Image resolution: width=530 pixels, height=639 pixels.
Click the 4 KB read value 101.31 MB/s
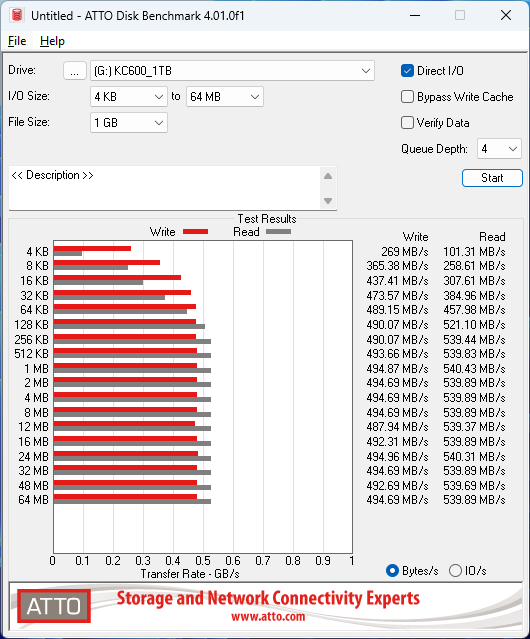(474, 252)
